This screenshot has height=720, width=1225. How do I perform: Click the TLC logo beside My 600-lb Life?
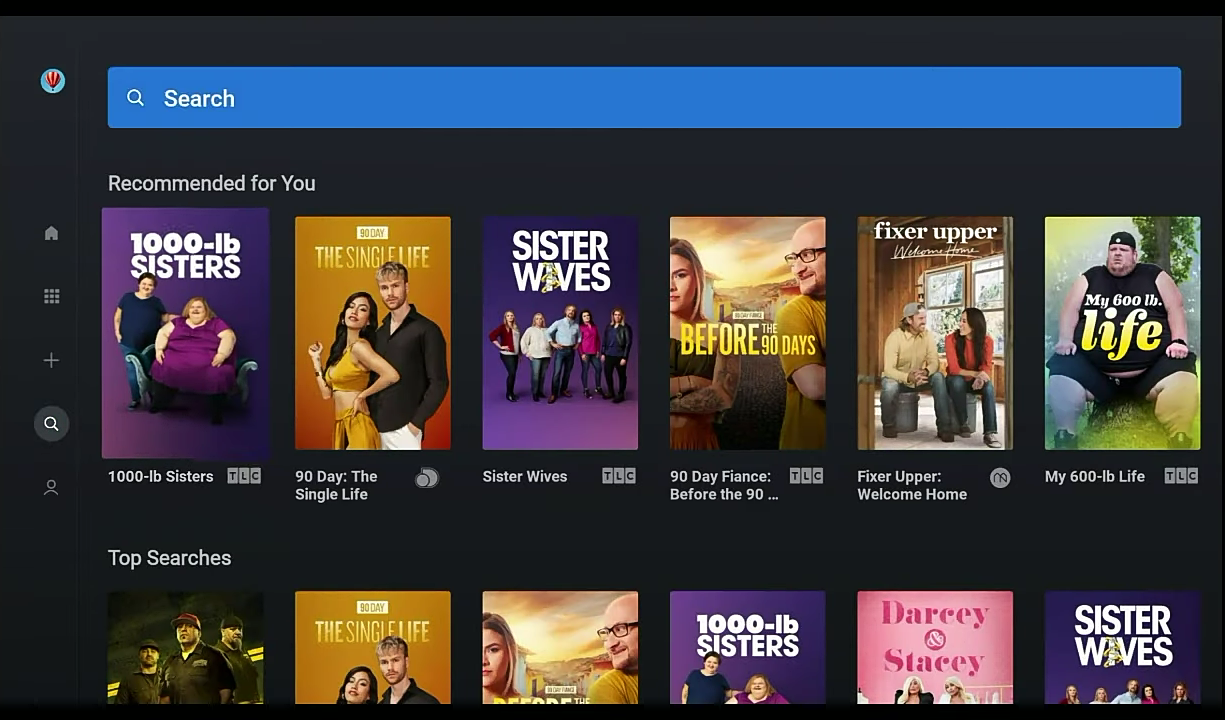(1181, 476)
